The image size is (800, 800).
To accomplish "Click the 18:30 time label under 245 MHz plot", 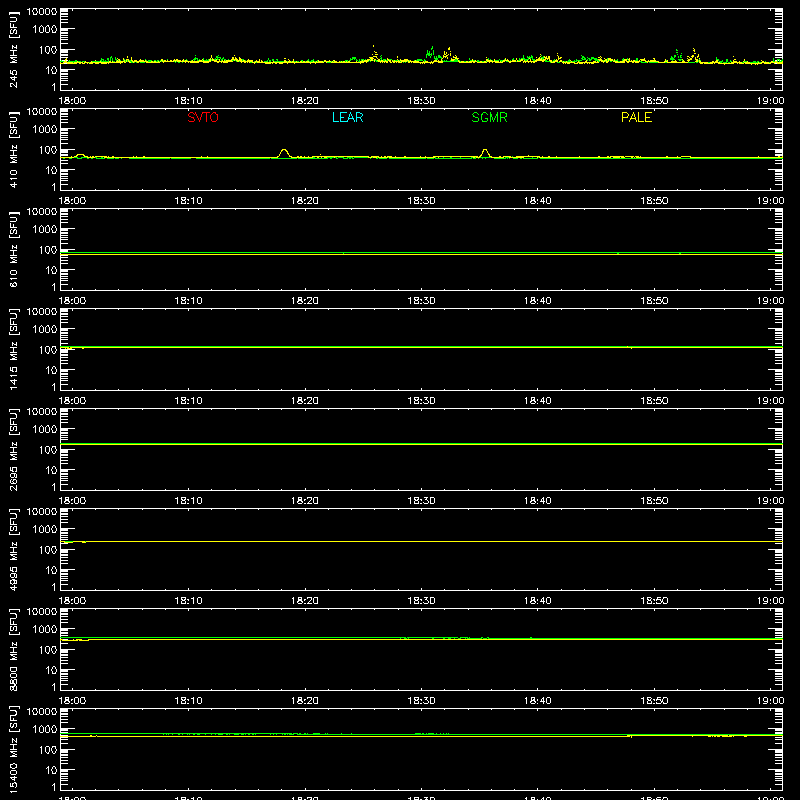I will pos(421,101).
